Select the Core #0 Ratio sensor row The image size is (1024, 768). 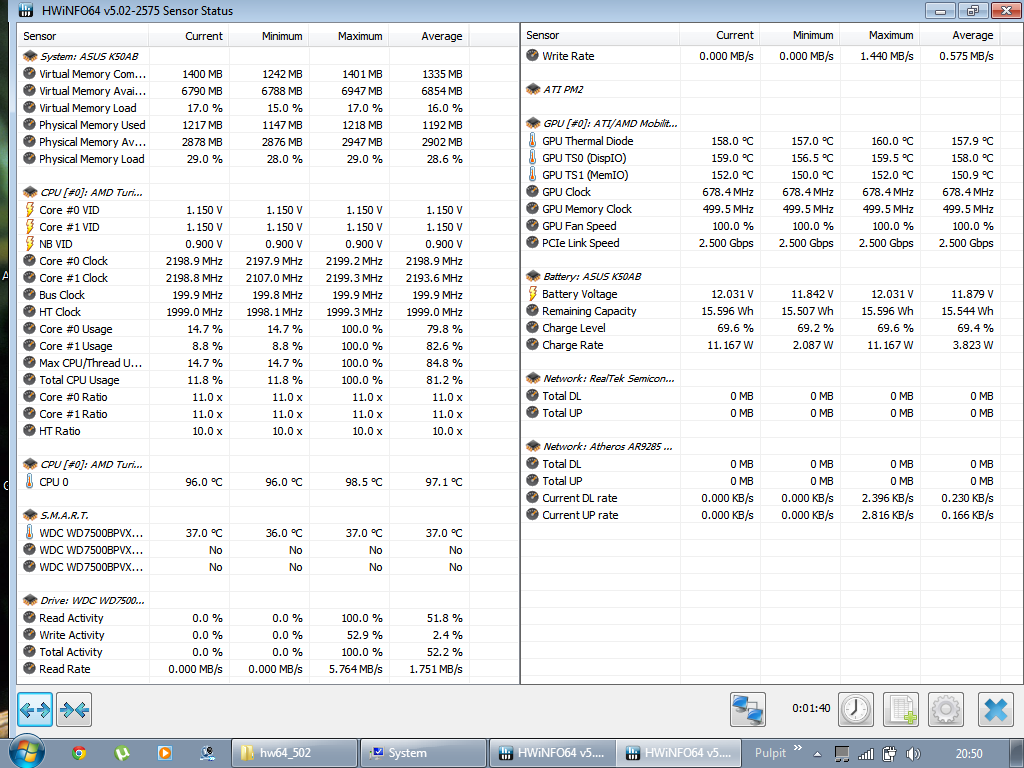coord(243,396)
